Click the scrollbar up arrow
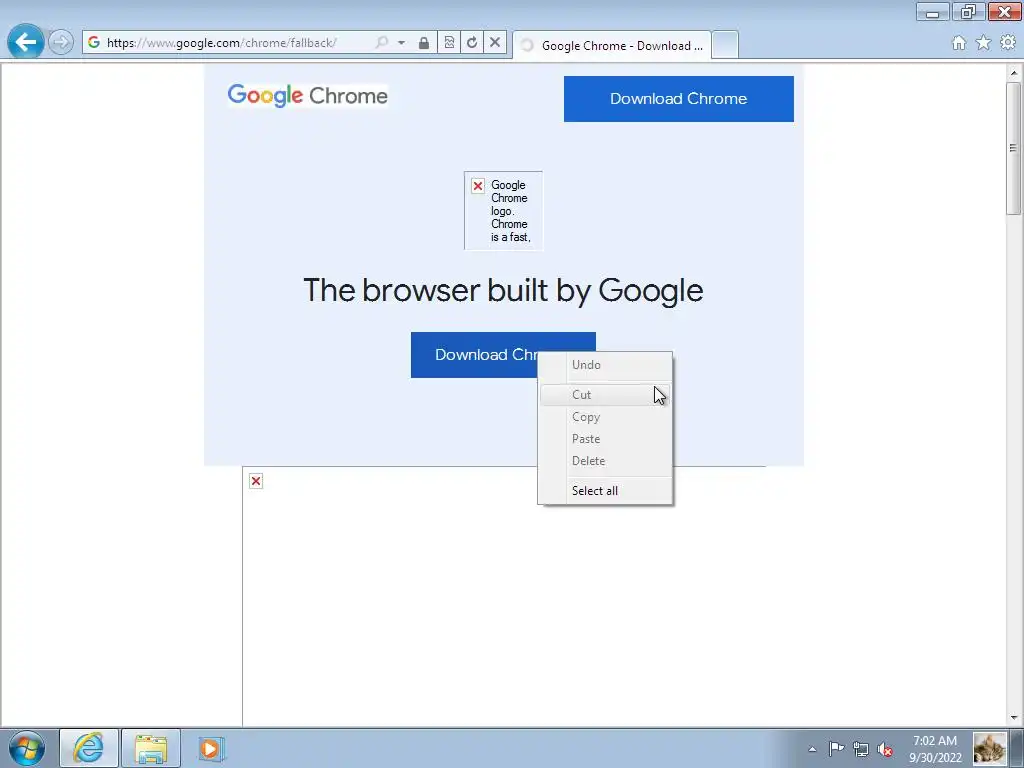 1014,71
